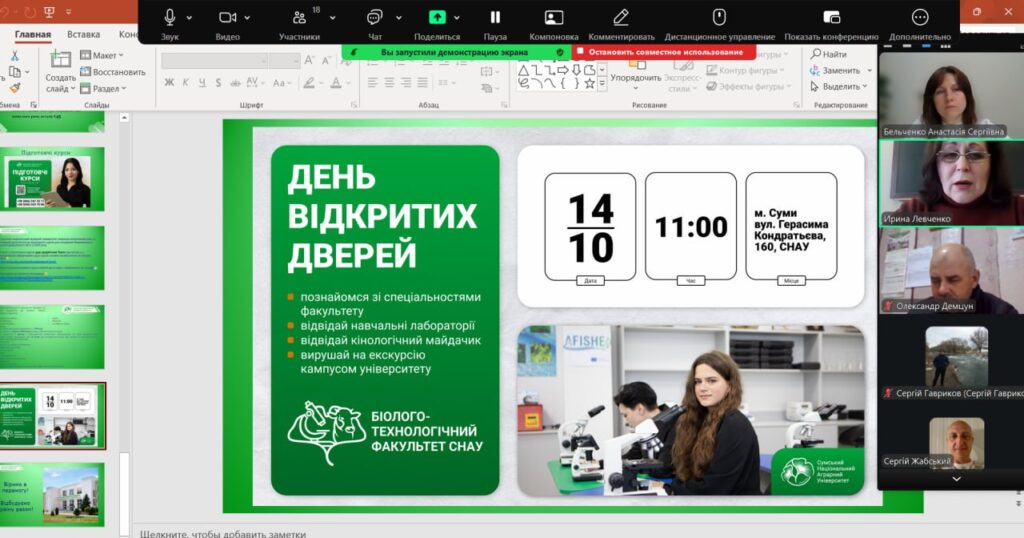Viewport: 1024px width, 538px height.
Task: Open the Дополнительно three-dots menu
Action: click(x=920, y=17)
